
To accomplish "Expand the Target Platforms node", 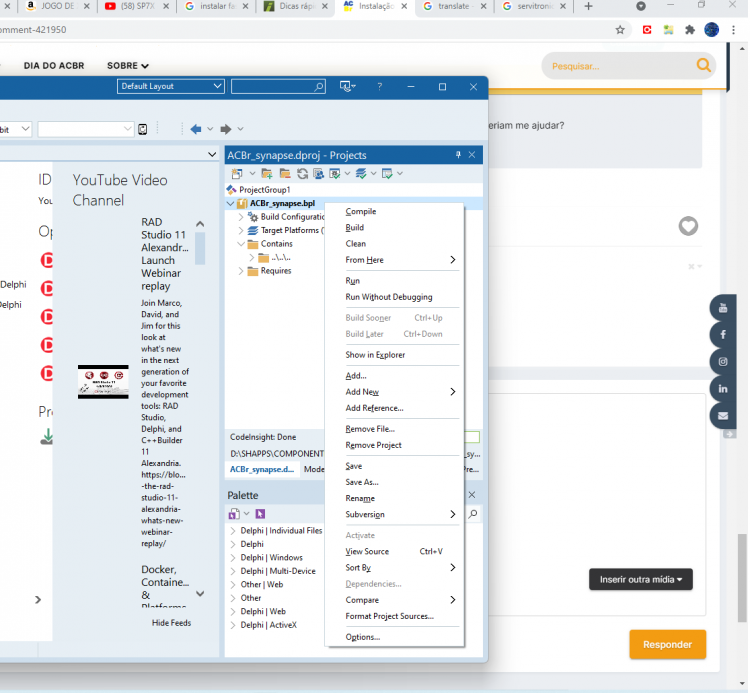I will coord(241,231).
